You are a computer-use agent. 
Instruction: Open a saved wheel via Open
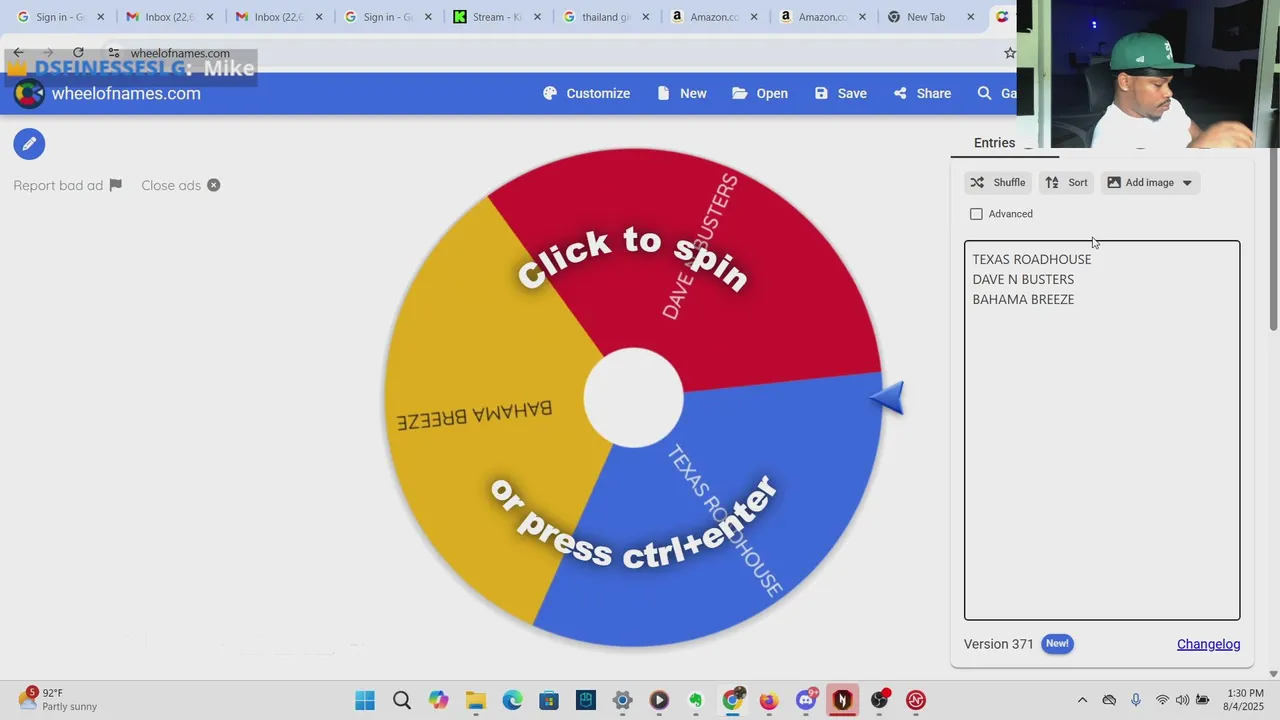(x=760, y=93)
